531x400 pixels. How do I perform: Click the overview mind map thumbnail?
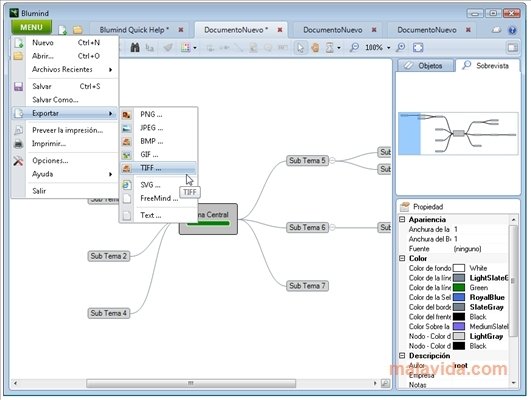pyautogui.click(x=458, y=133)
